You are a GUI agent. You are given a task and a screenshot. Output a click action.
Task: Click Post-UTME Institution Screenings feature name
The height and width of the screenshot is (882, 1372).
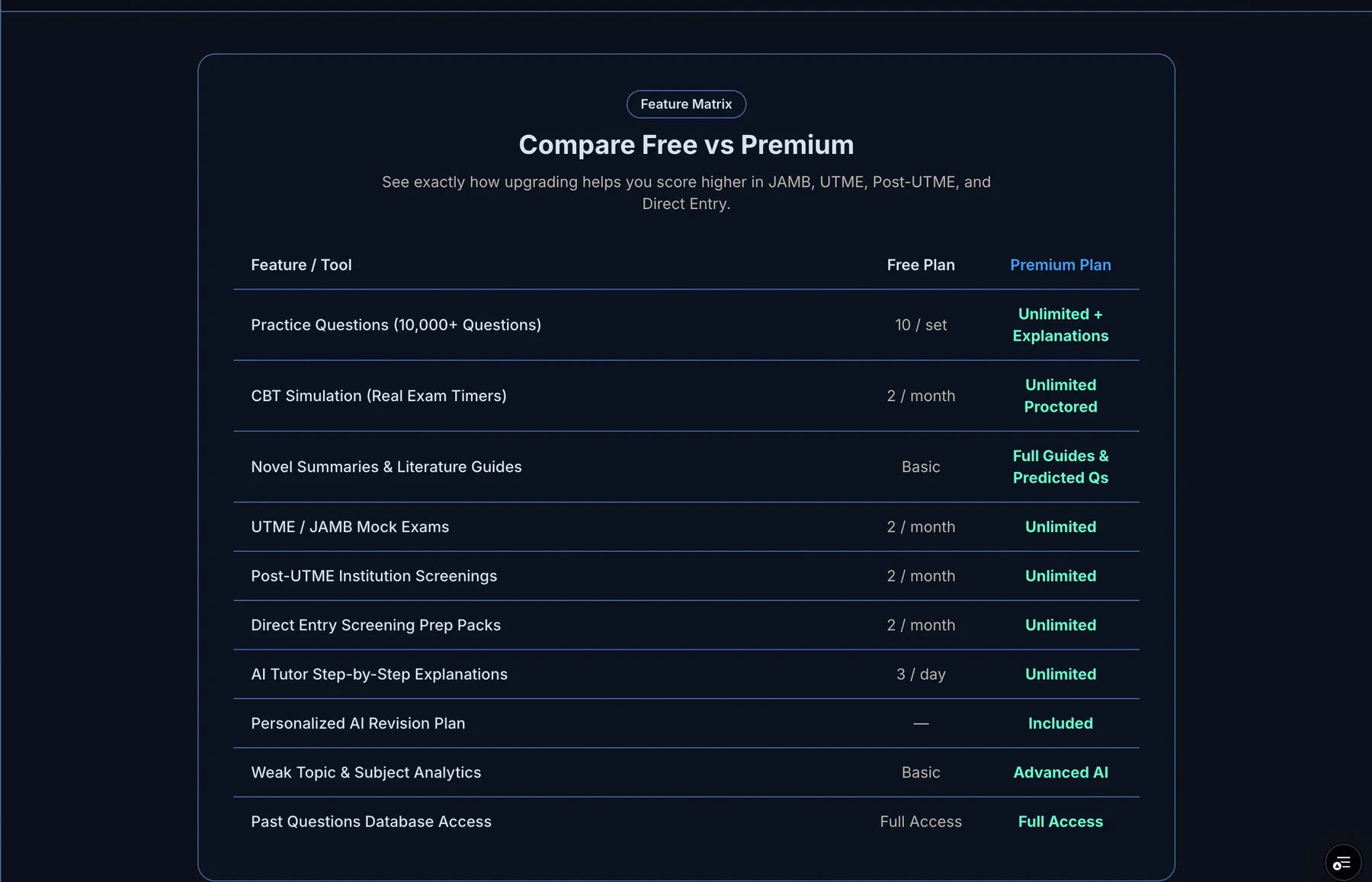(x=373, y=576)
